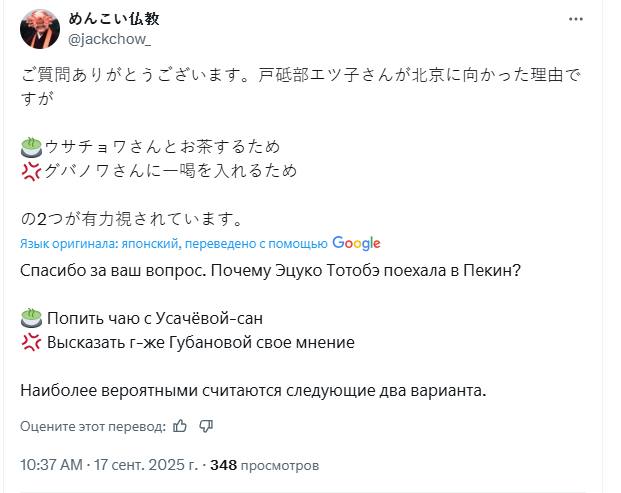The height and width of the screenshot is (493, 621).
Task: Open the more options menu (three dots)
Action: click(574, 20)
